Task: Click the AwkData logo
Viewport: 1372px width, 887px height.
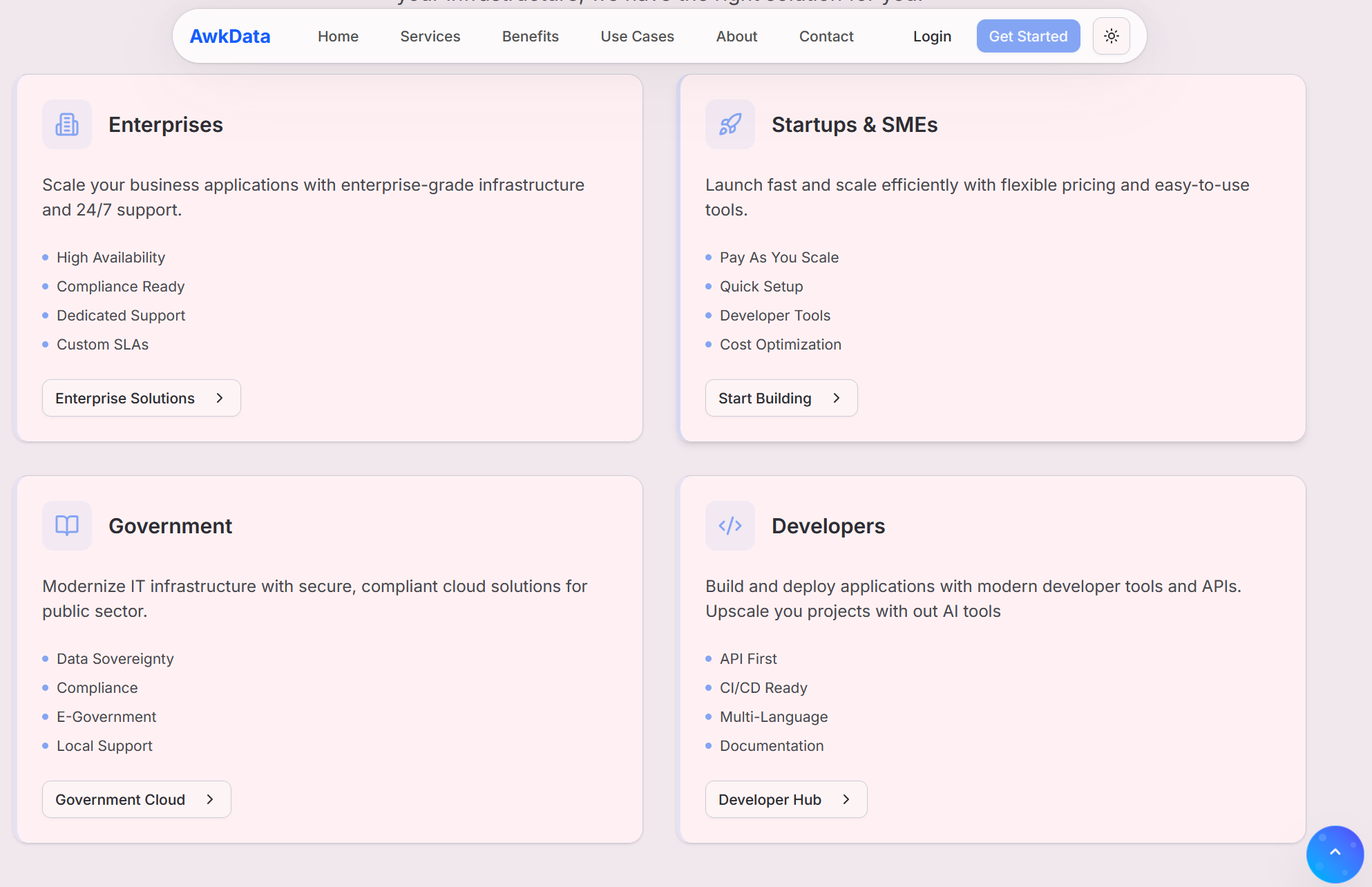Action: click(230, 36)
